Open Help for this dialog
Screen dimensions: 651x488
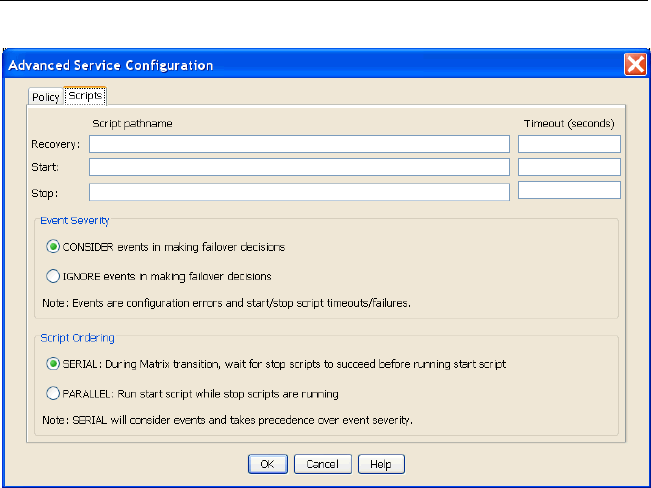click(x=380, y=464)
